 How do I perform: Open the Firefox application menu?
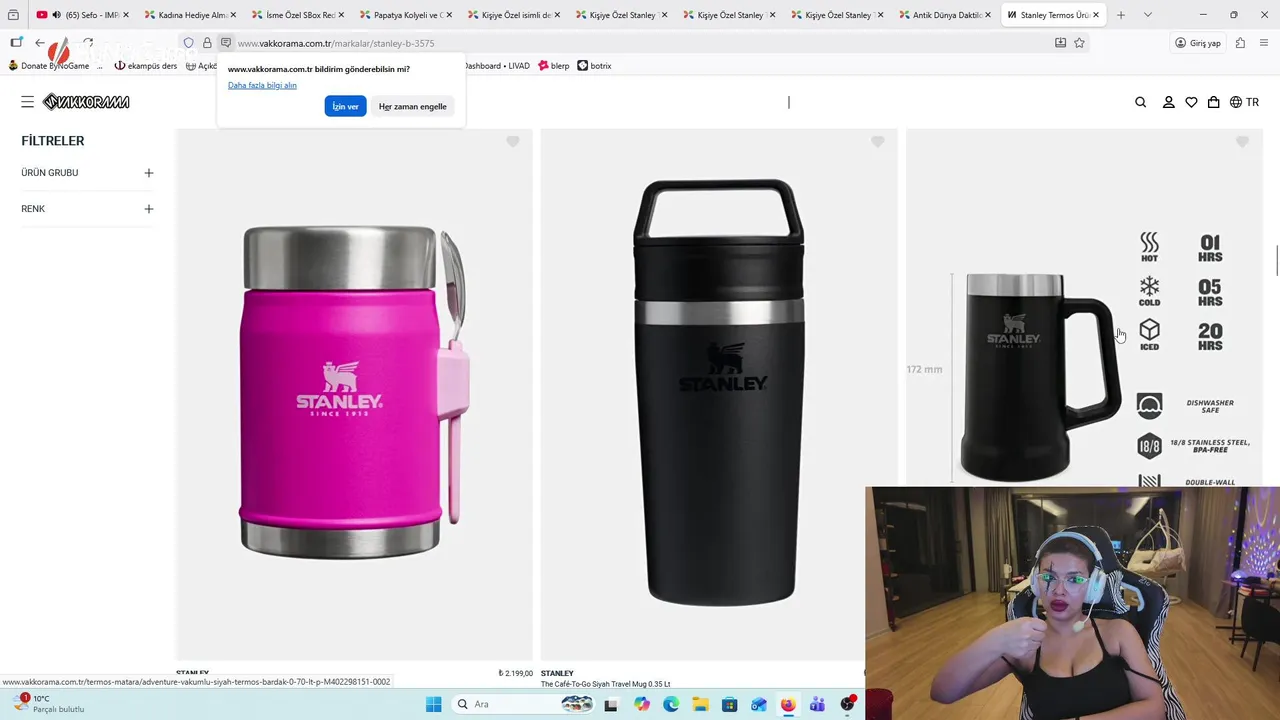coord(1264,43)
